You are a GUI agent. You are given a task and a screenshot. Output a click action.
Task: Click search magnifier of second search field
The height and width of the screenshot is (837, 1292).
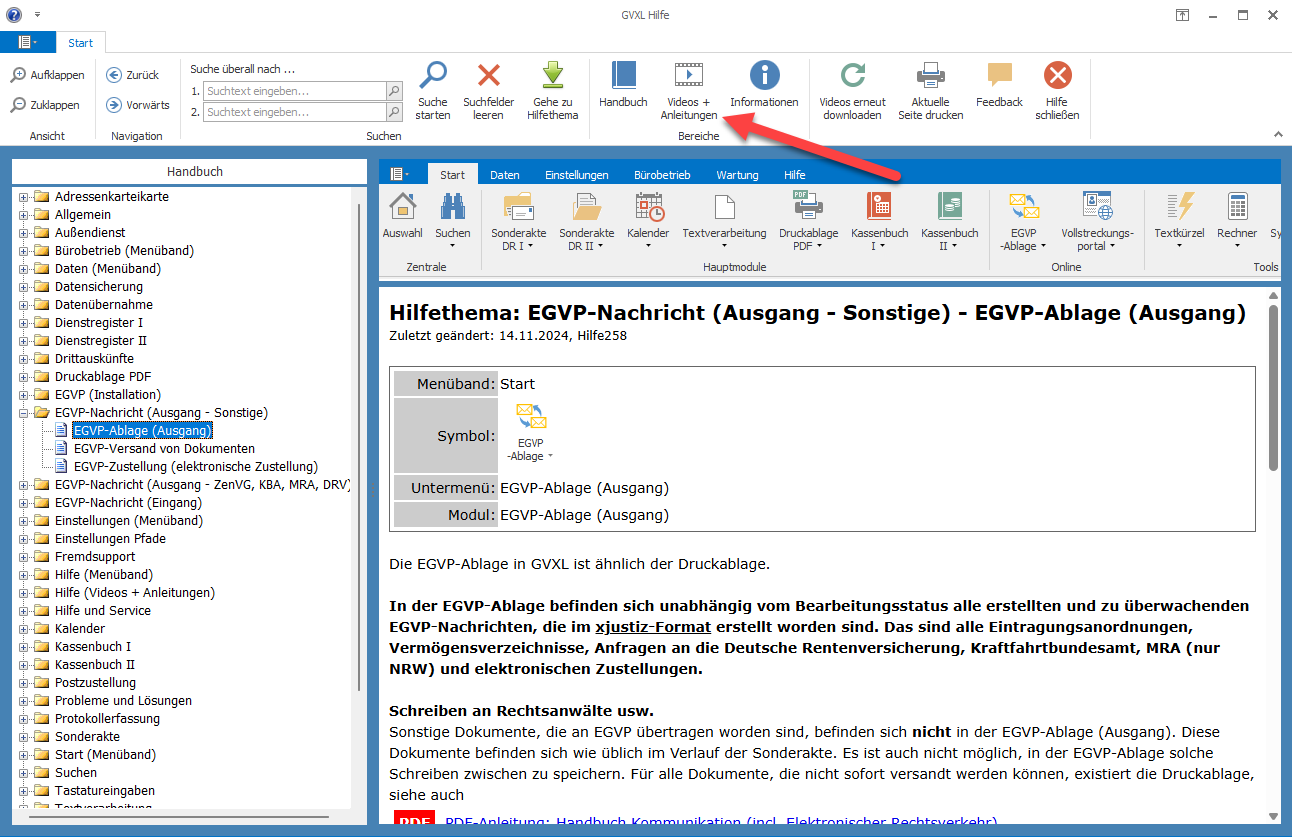(394, 112)
